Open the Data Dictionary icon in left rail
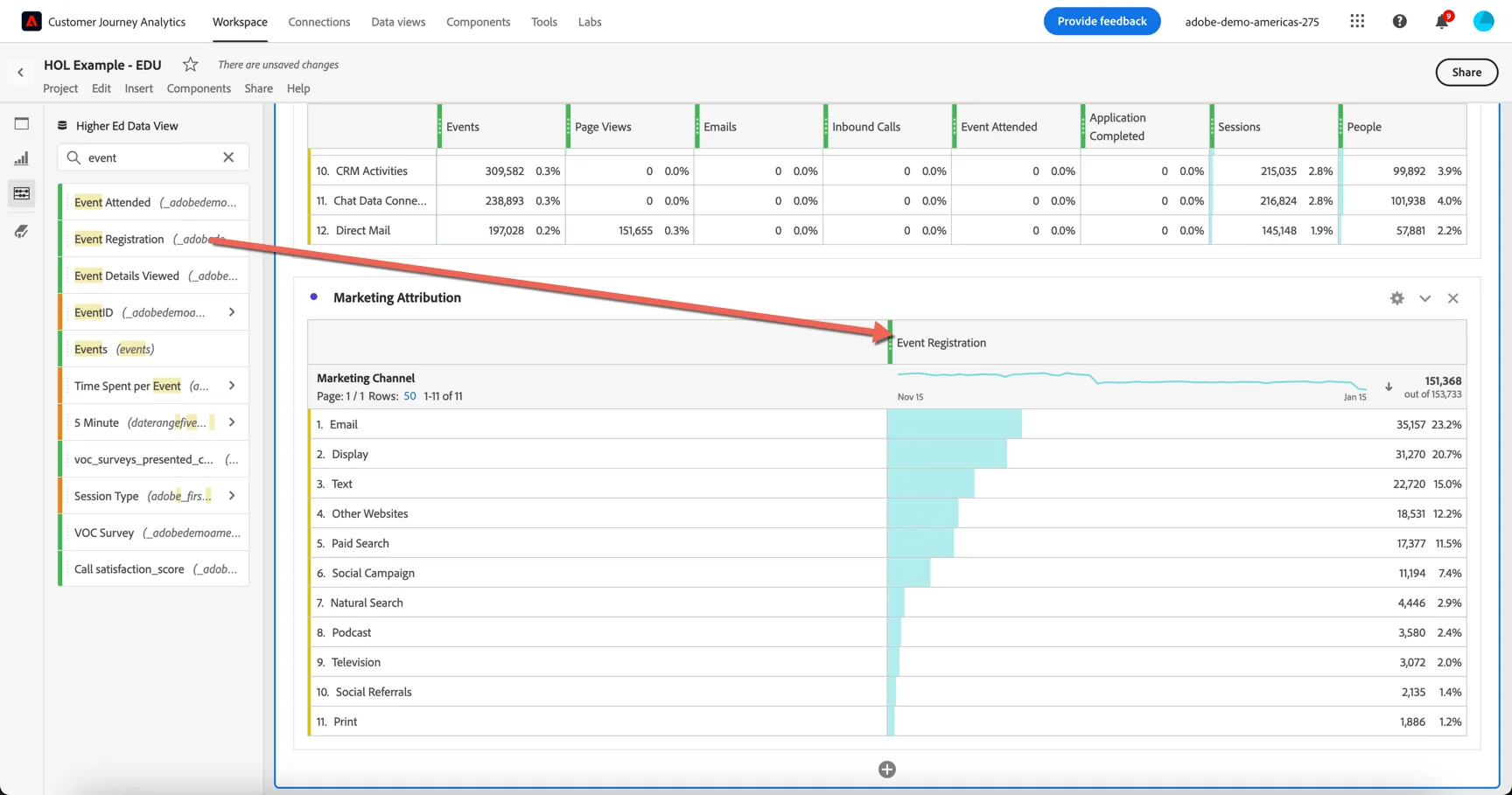1512x795 pixels. click(22, 231)
